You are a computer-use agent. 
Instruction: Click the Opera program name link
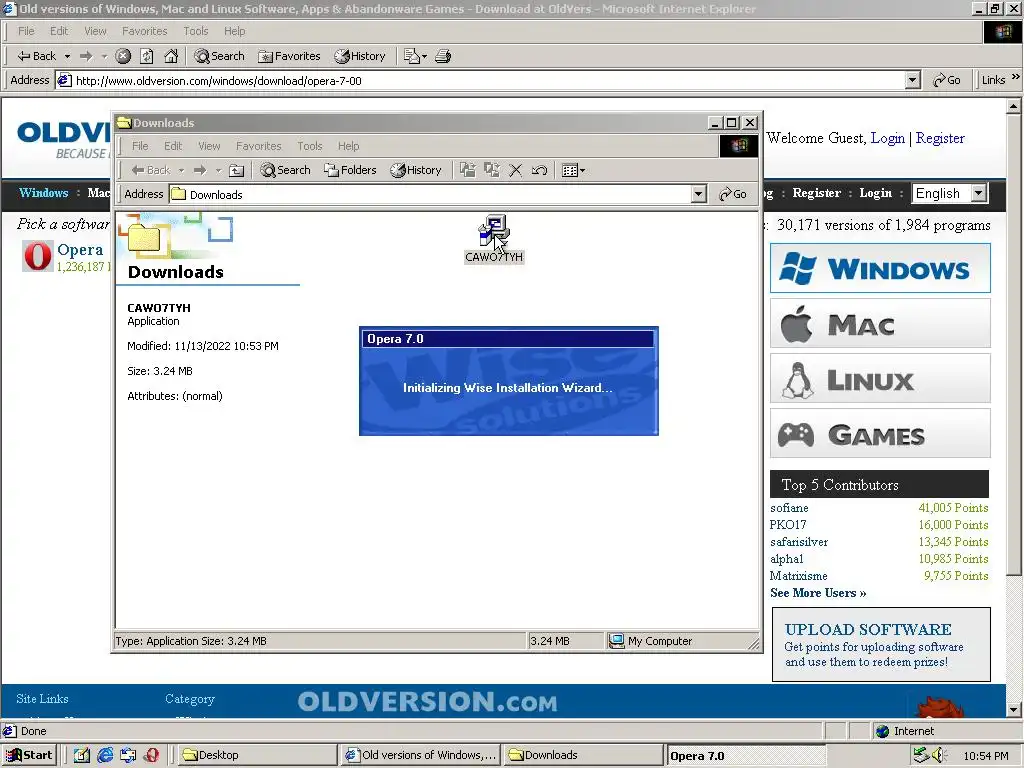point(80,249)
